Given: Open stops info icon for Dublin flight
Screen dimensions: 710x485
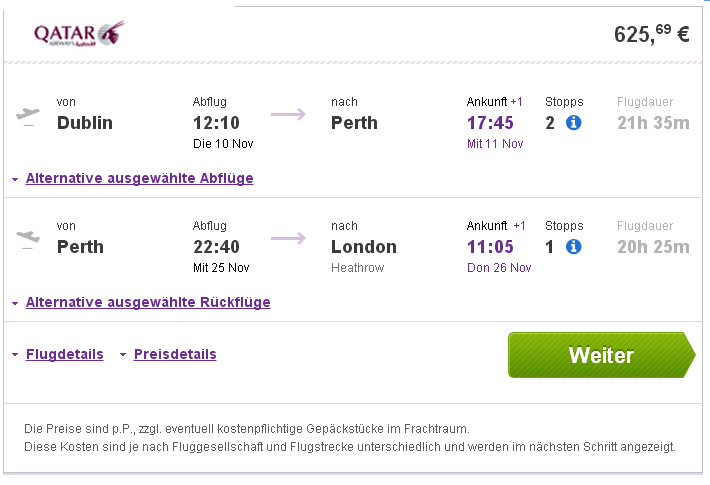Looking at the screenshot, I should click(x=573, y=122).
